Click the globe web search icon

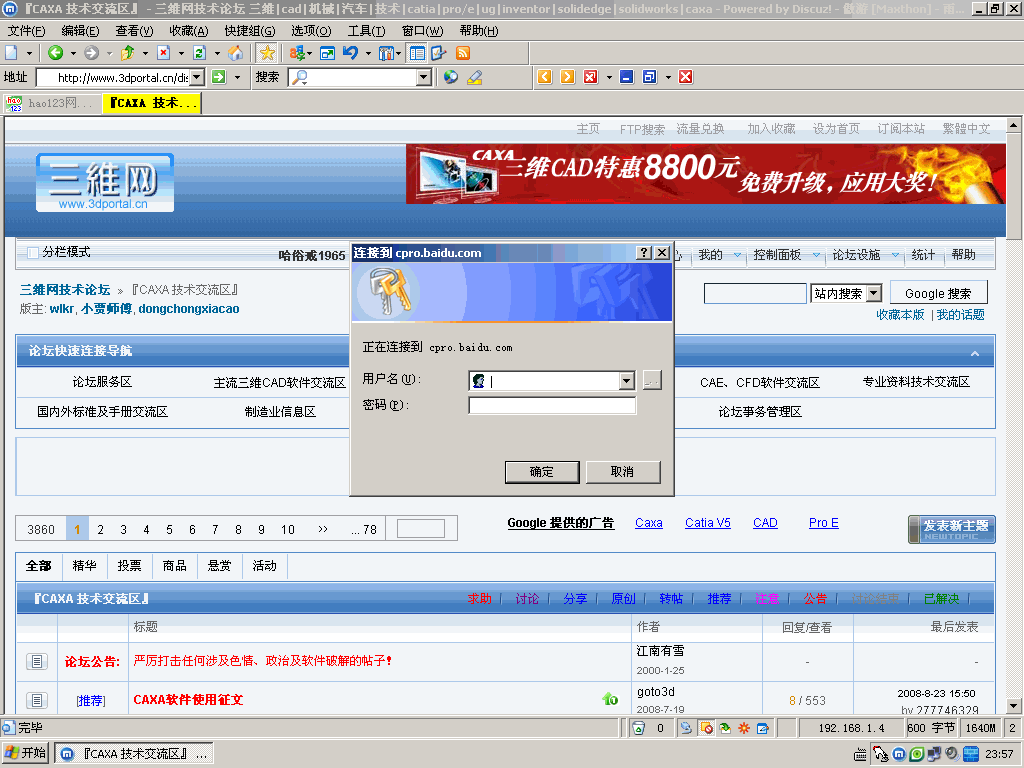click(451, 77)
